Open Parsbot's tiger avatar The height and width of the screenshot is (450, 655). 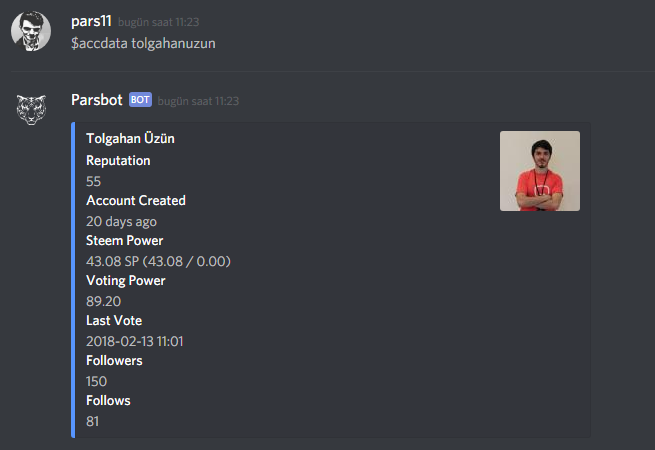[x=31, y=110]
